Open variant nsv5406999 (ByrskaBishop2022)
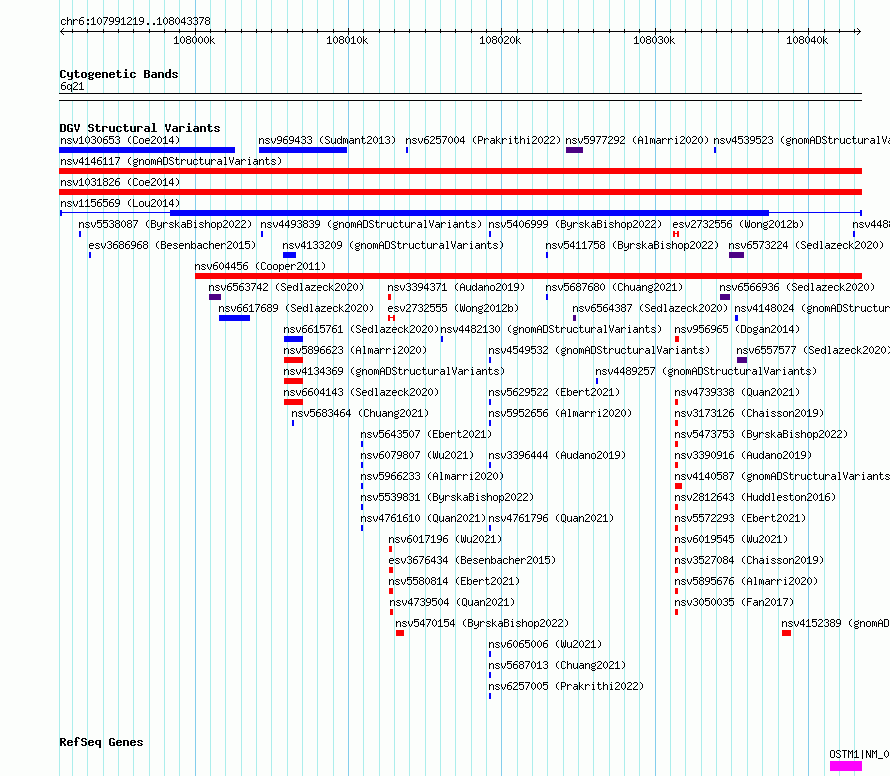 (575, 224)
